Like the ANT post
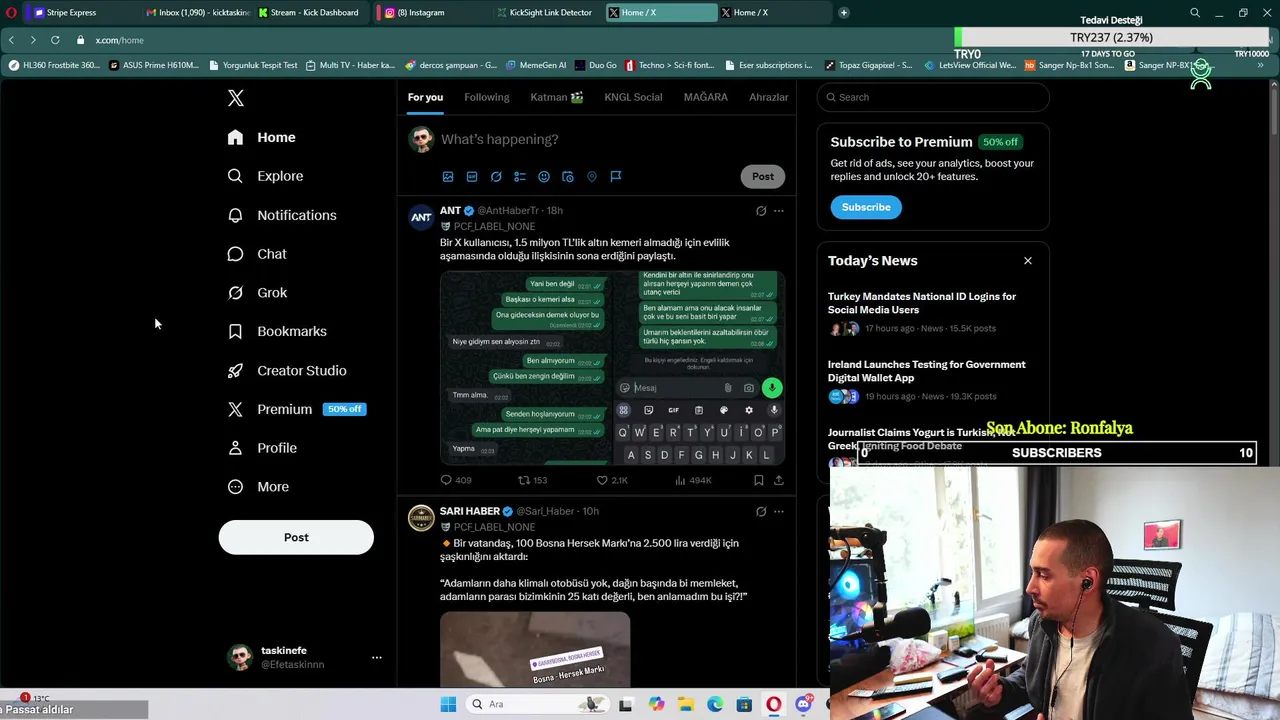The height and width of the screenshot is (720, 1280). [611, 480]
